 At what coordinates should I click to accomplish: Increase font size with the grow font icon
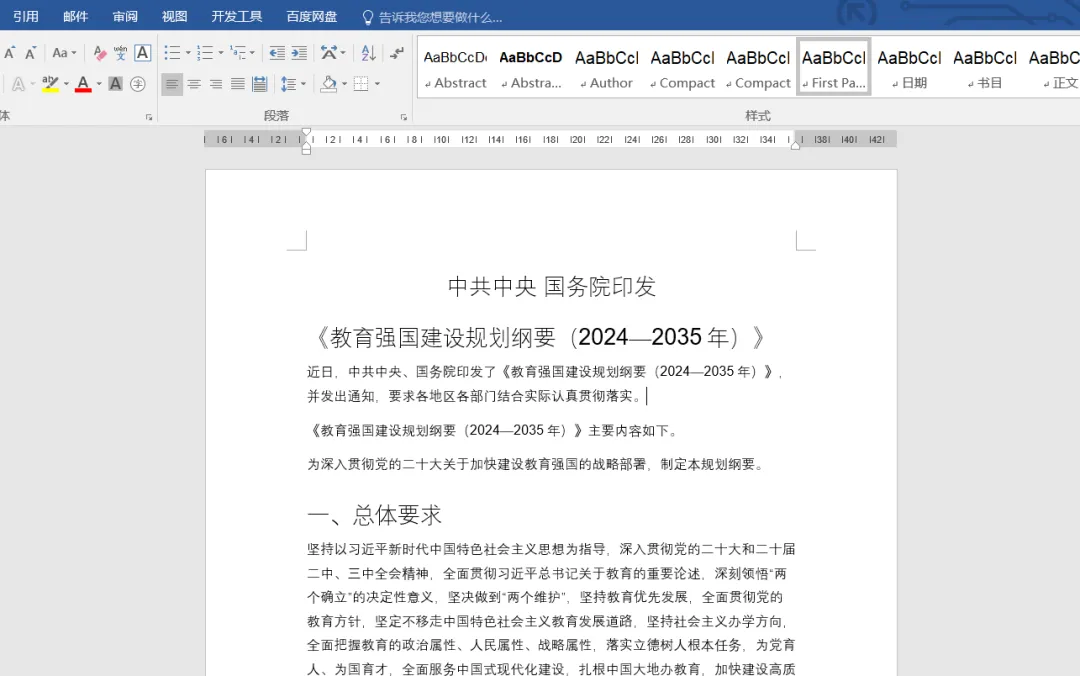point(10,53)
